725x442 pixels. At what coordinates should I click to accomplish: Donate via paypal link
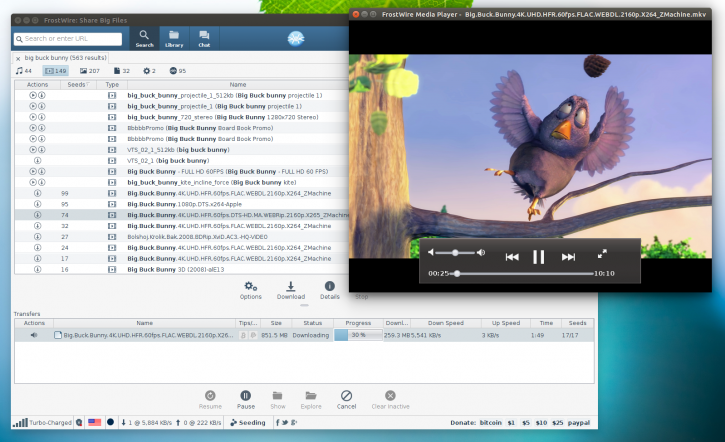point(579,423)
